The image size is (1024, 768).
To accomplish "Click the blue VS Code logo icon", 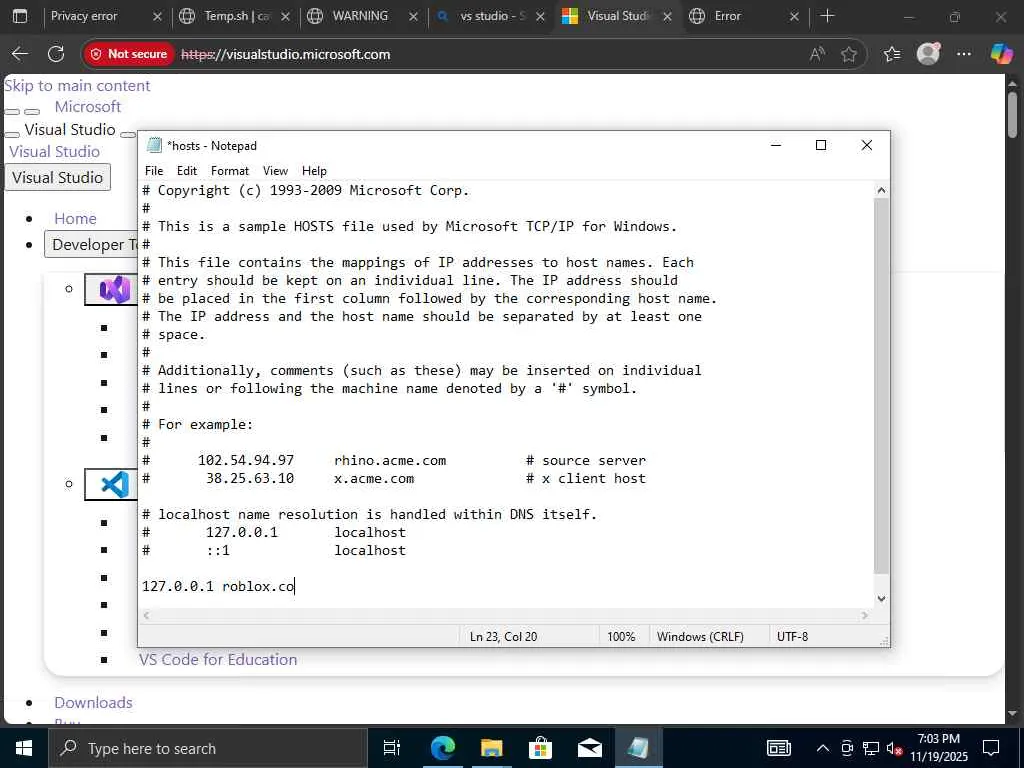I will click(x=114, y=485).
